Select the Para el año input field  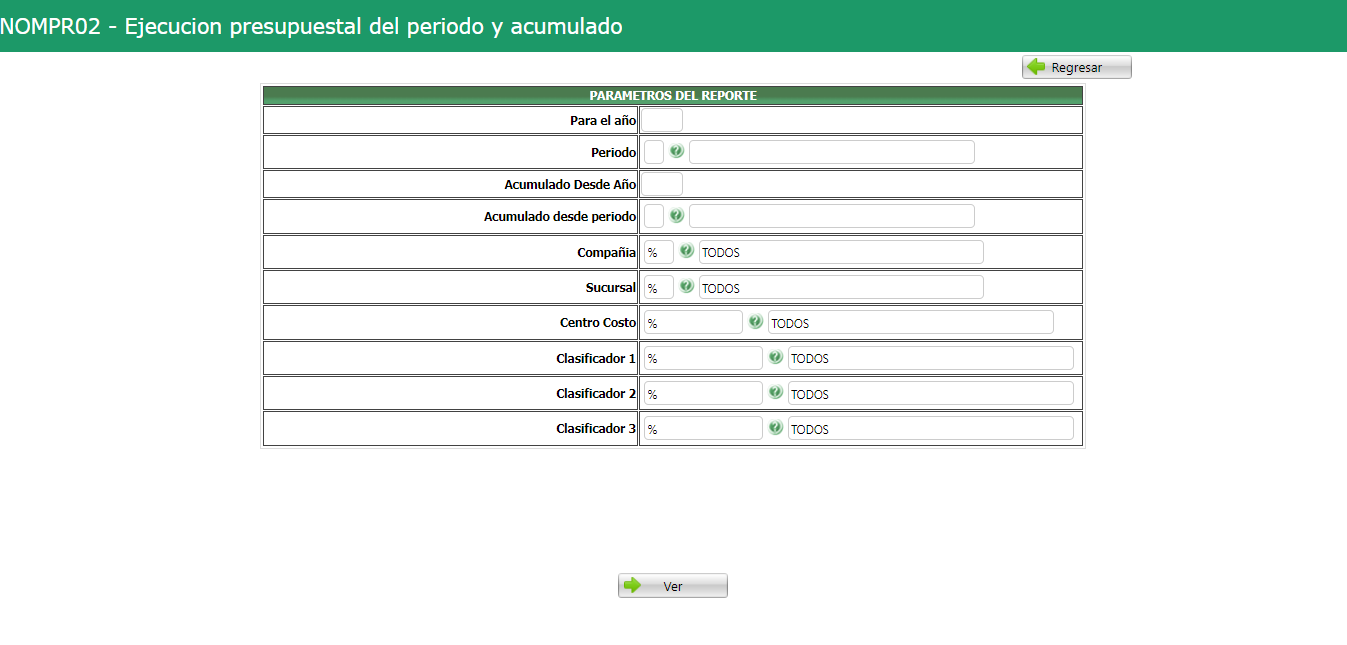coord(662,119)
